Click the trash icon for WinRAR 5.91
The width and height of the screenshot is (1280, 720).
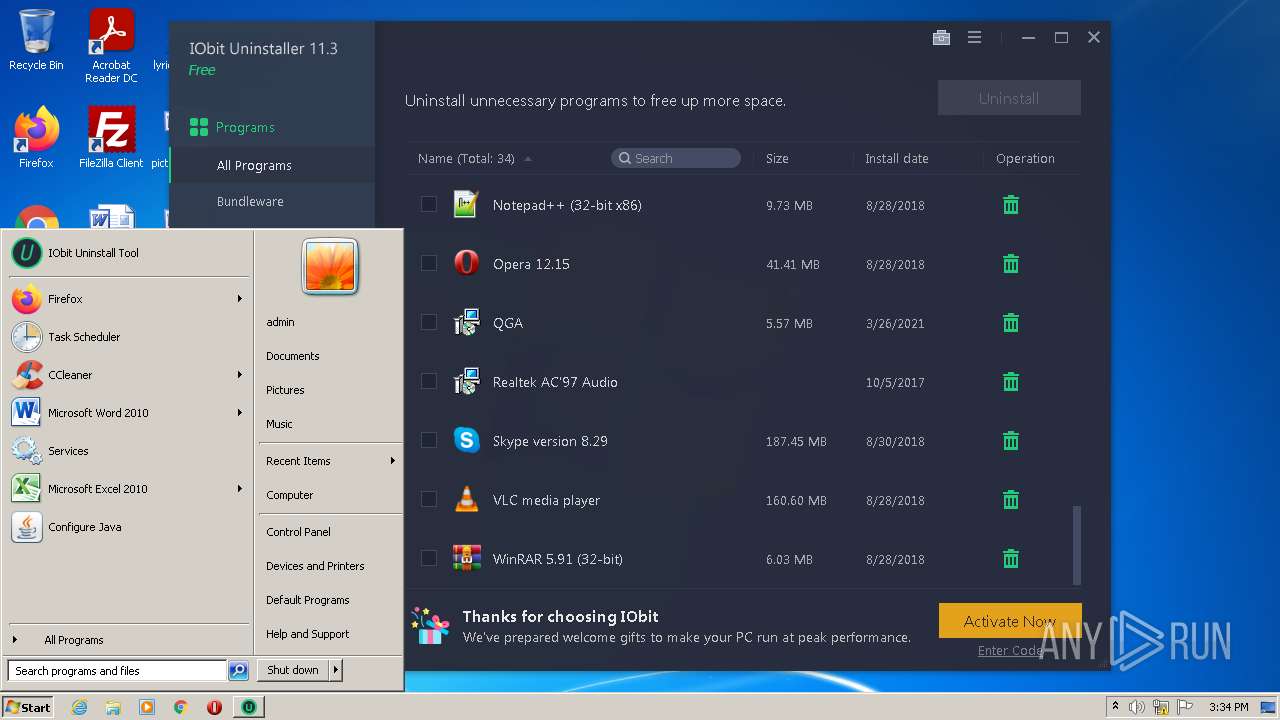pos(1011,559)
